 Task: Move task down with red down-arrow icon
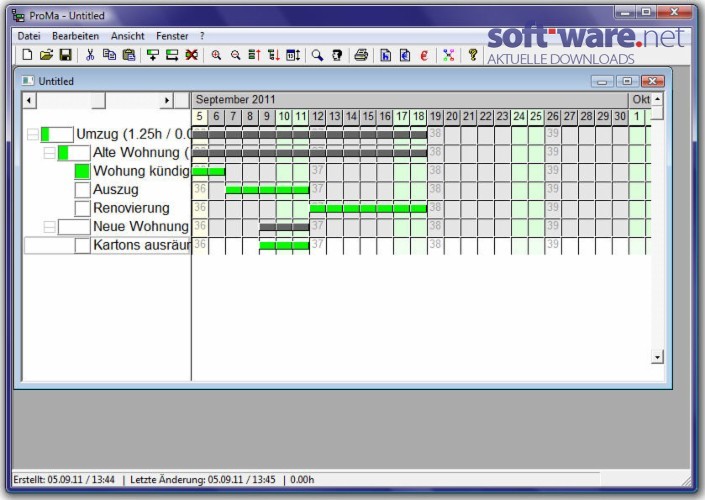274,55
